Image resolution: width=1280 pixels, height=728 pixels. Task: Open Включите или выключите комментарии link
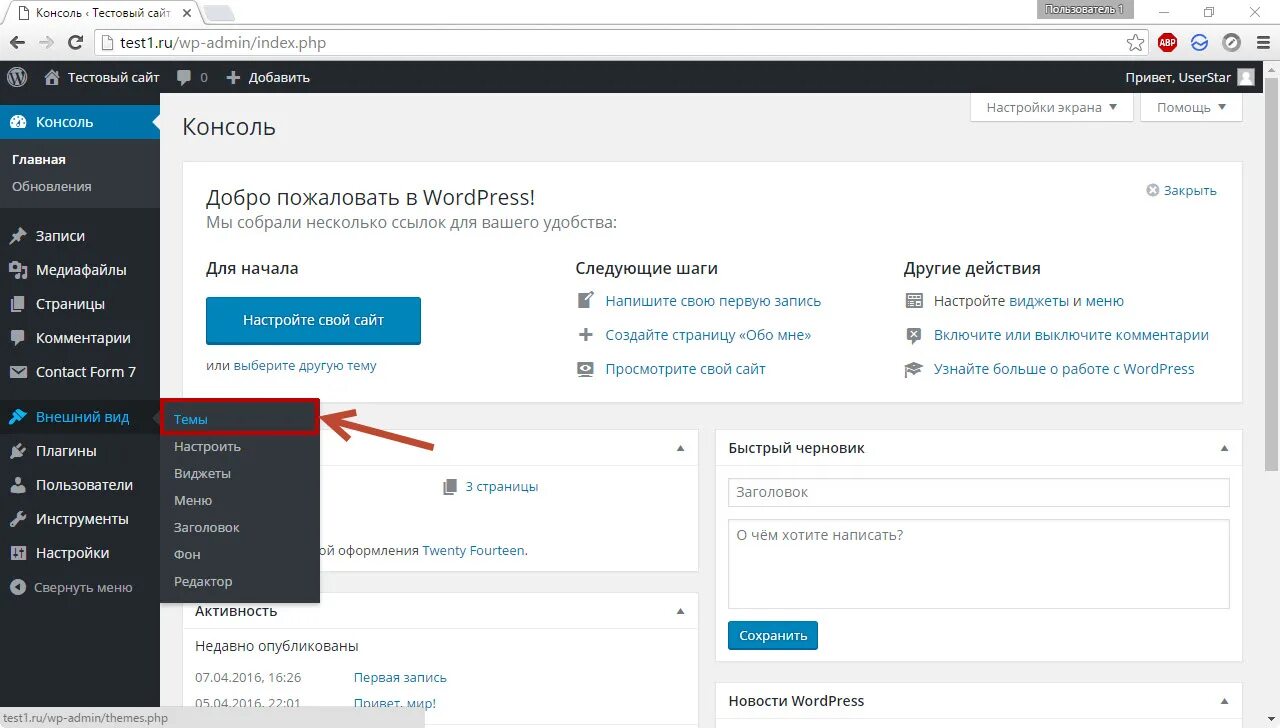coord(1071,335)
